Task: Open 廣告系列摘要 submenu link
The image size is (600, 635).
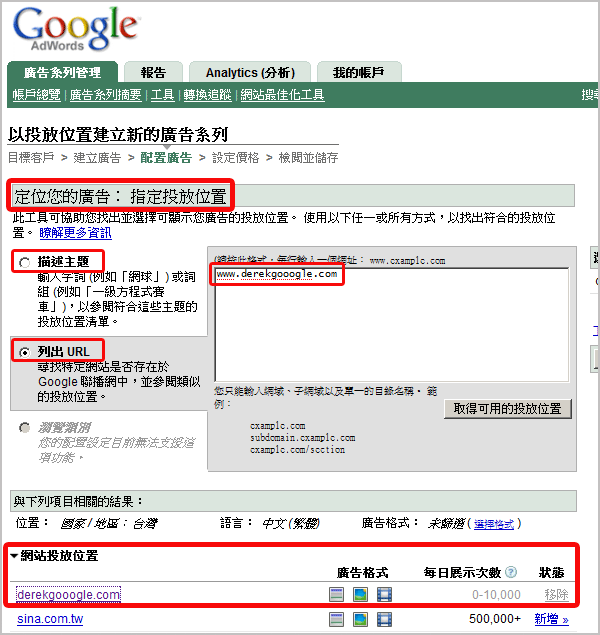Action: coord(106,95)
